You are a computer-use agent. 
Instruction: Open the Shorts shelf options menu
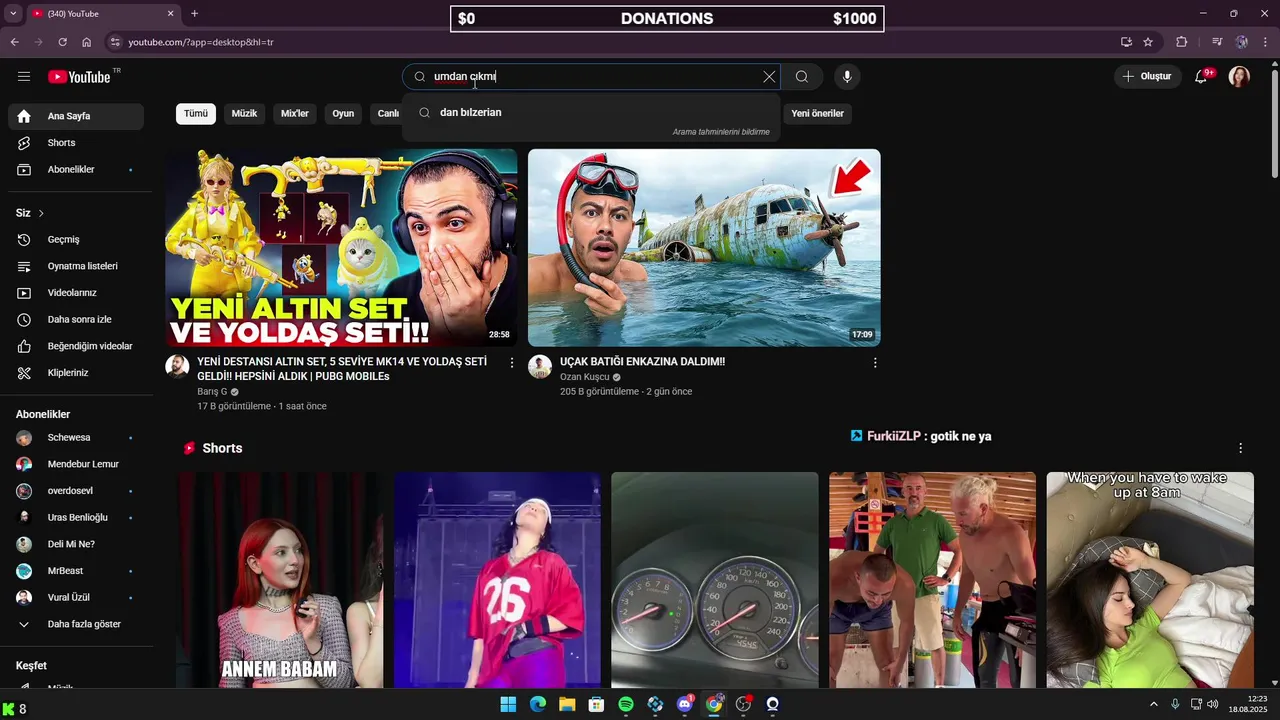[1240, 448]
